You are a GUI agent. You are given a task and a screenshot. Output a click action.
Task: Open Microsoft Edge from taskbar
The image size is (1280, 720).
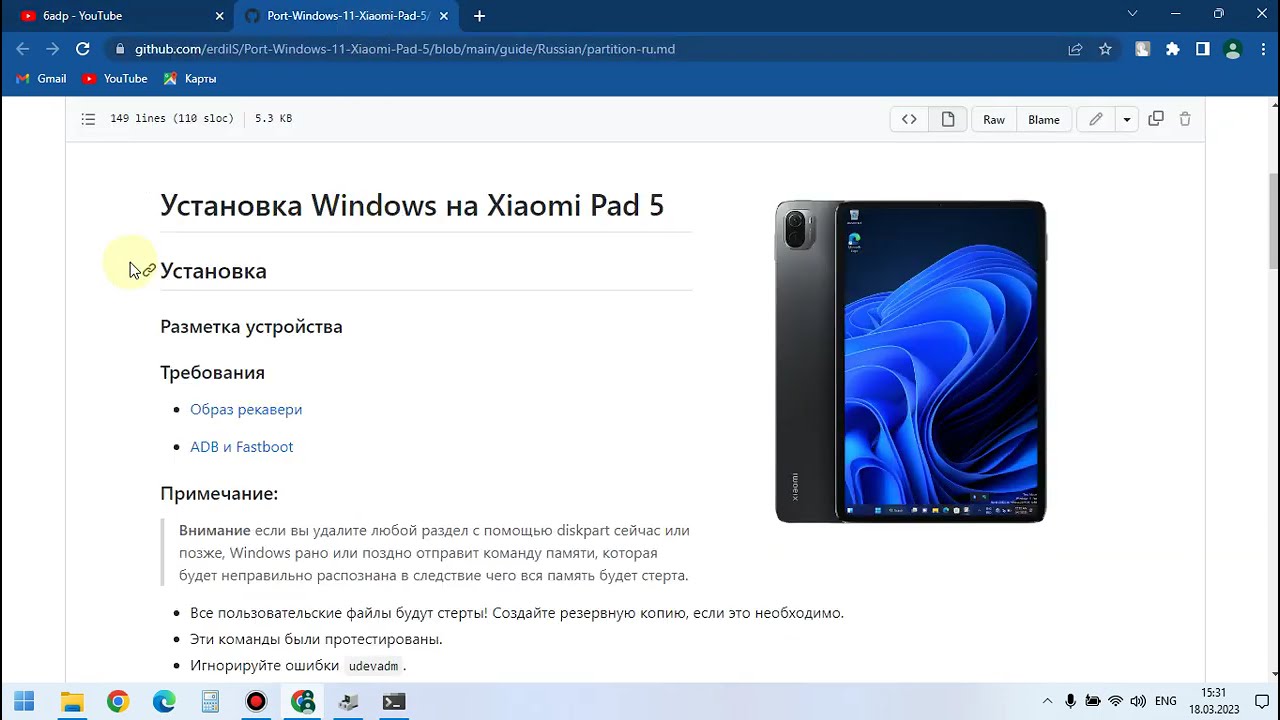(x=164, y=702)
